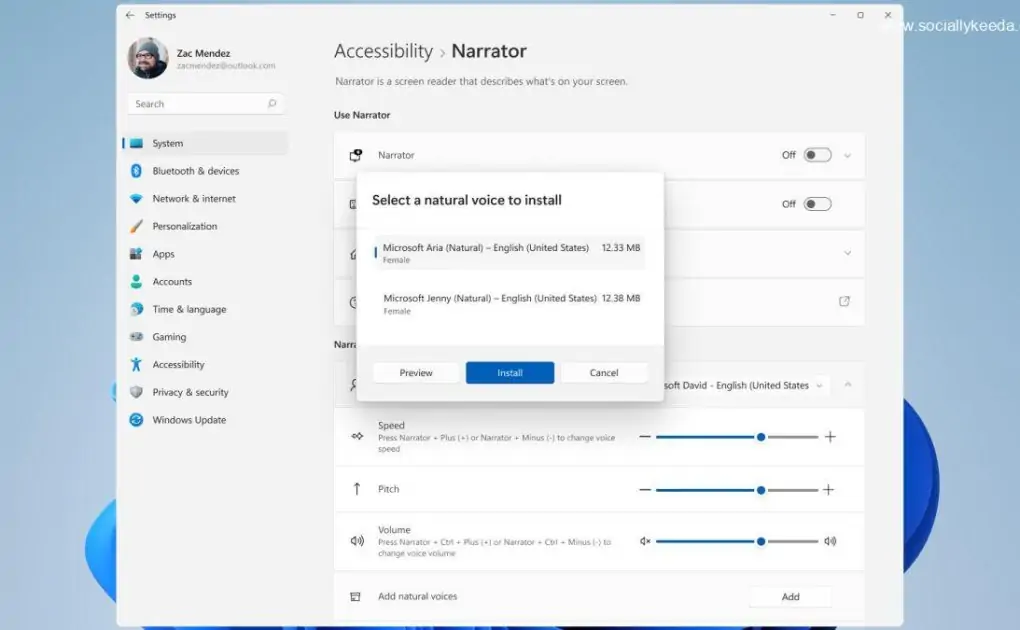The image size is (1020, 630).
Task: Click the Volume slider handle
Action: click(x=760, y=541)
